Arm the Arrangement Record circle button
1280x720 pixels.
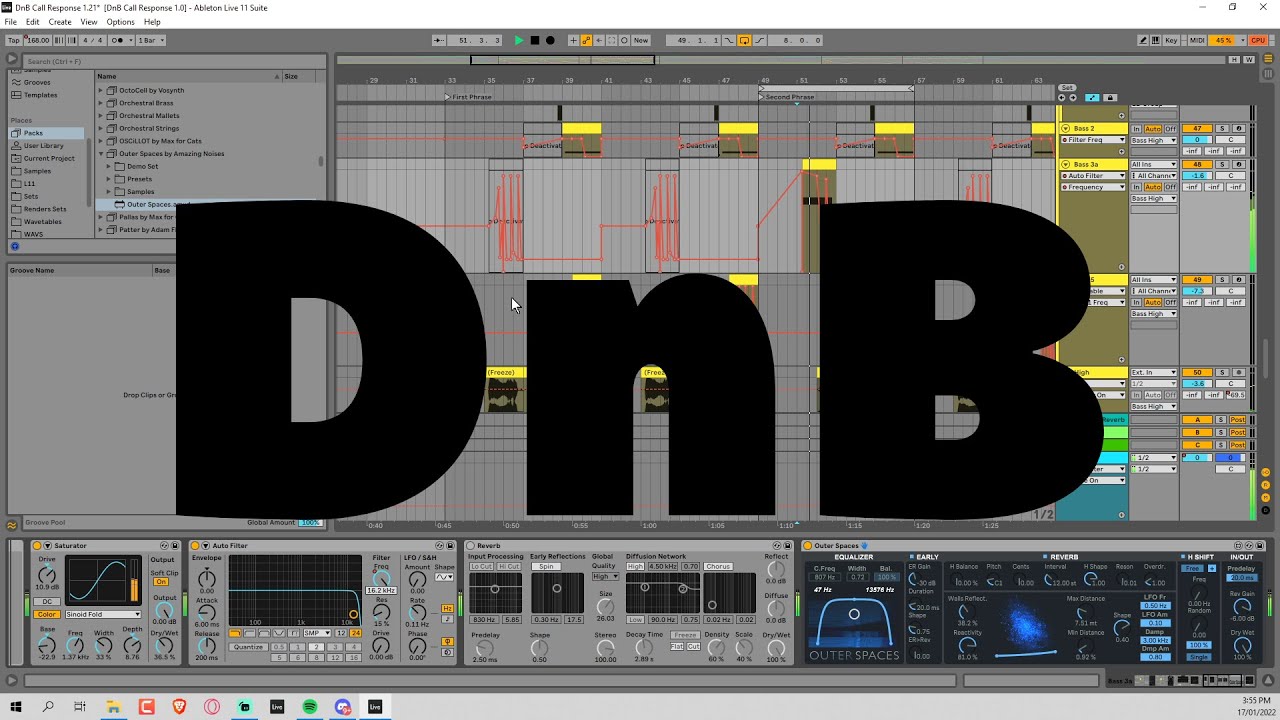click(x=550, y=40)
